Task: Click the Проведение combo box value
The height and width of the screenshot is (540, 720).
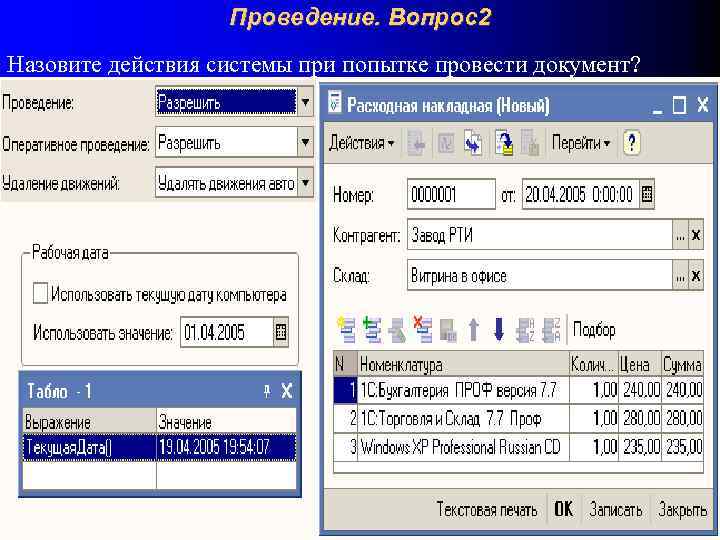Action: 226,101
